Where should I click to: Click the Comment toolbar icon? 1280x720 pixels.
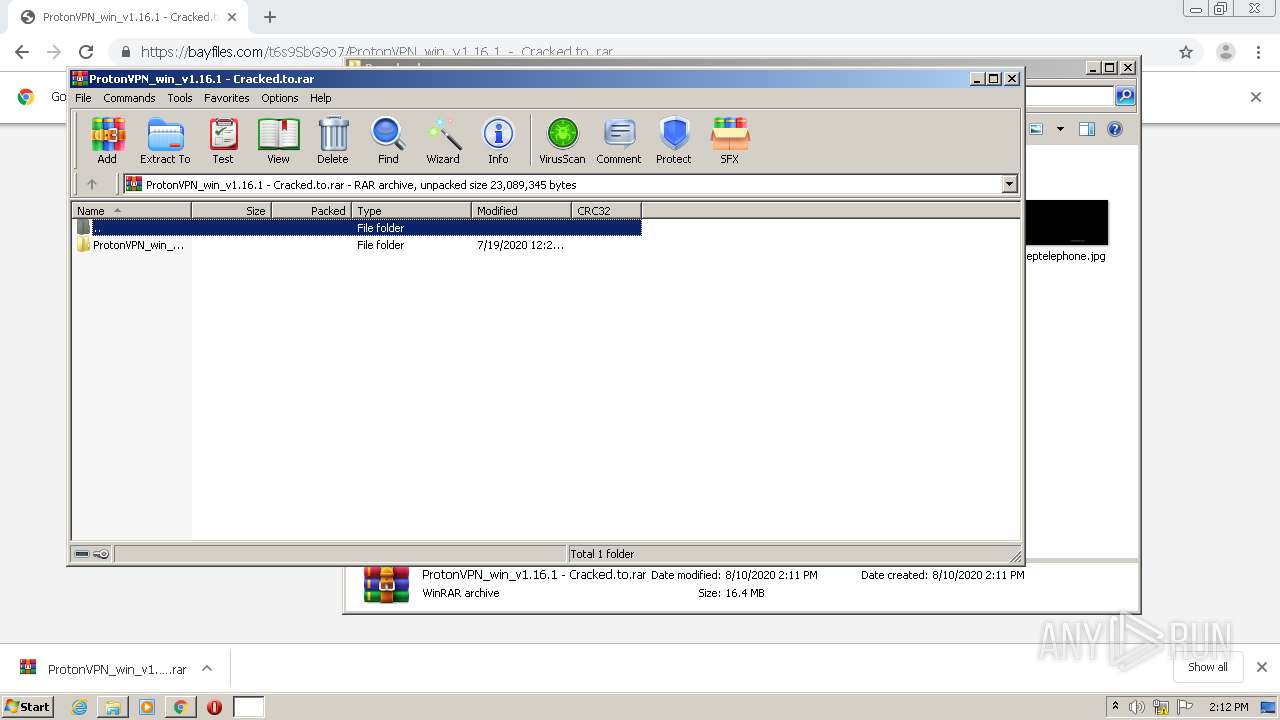click(619, 140)
